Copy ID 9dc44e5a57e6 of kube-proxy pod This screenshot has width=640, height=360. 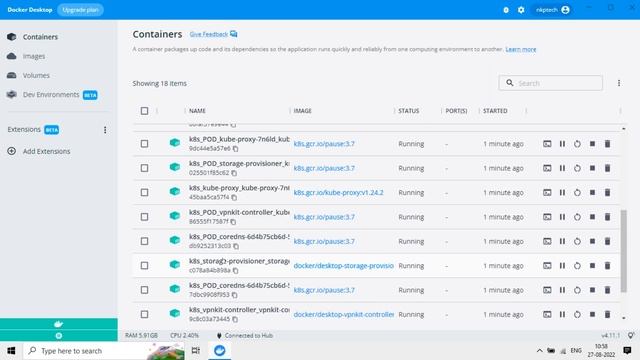(236, 149)
